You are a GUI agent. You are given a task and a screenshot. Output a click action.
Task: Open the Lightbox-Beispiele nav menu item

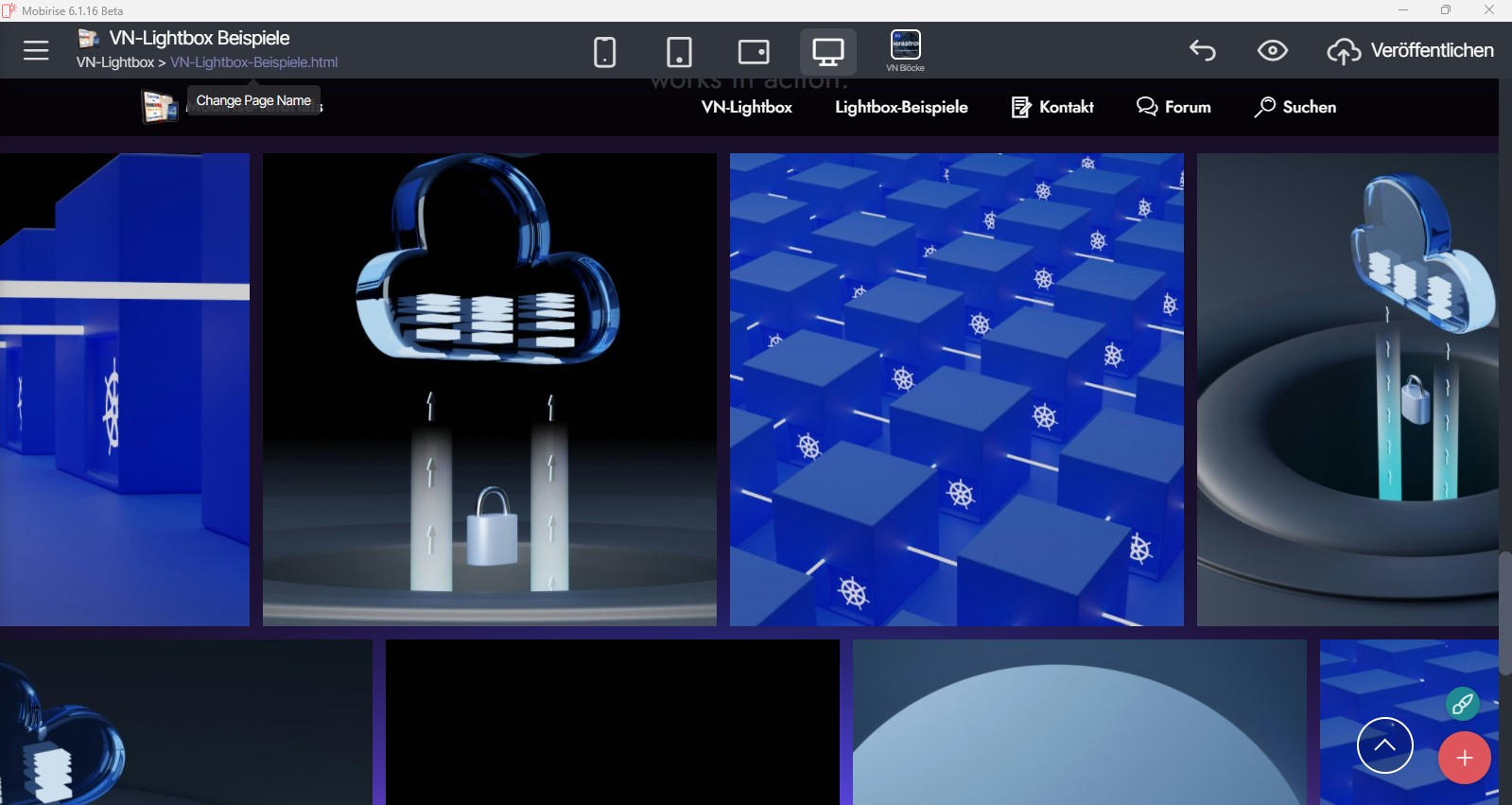(901, 107)
